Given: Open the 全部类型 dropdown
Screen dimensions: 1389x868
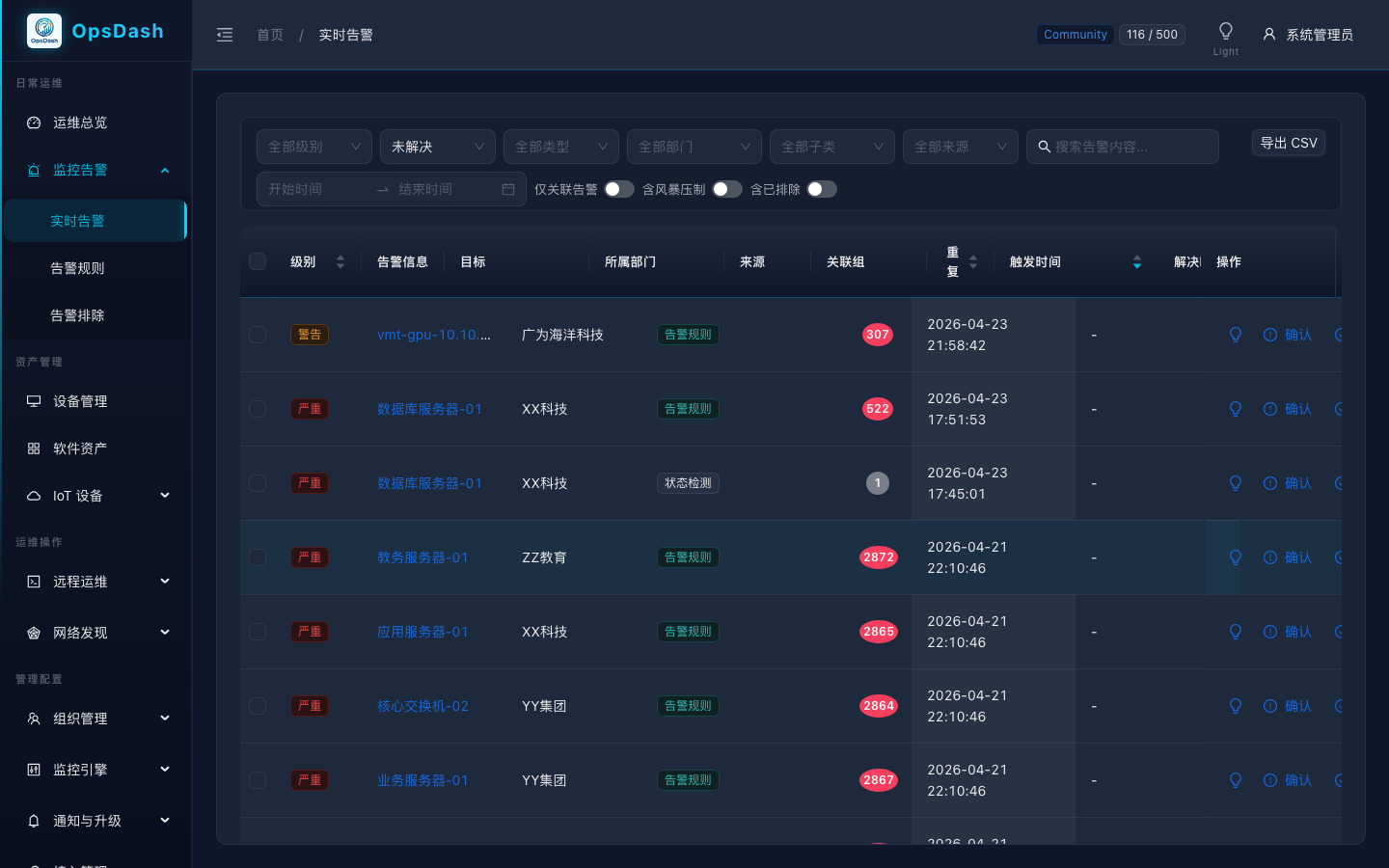Looking at the screenshot, I should [561, 147].
